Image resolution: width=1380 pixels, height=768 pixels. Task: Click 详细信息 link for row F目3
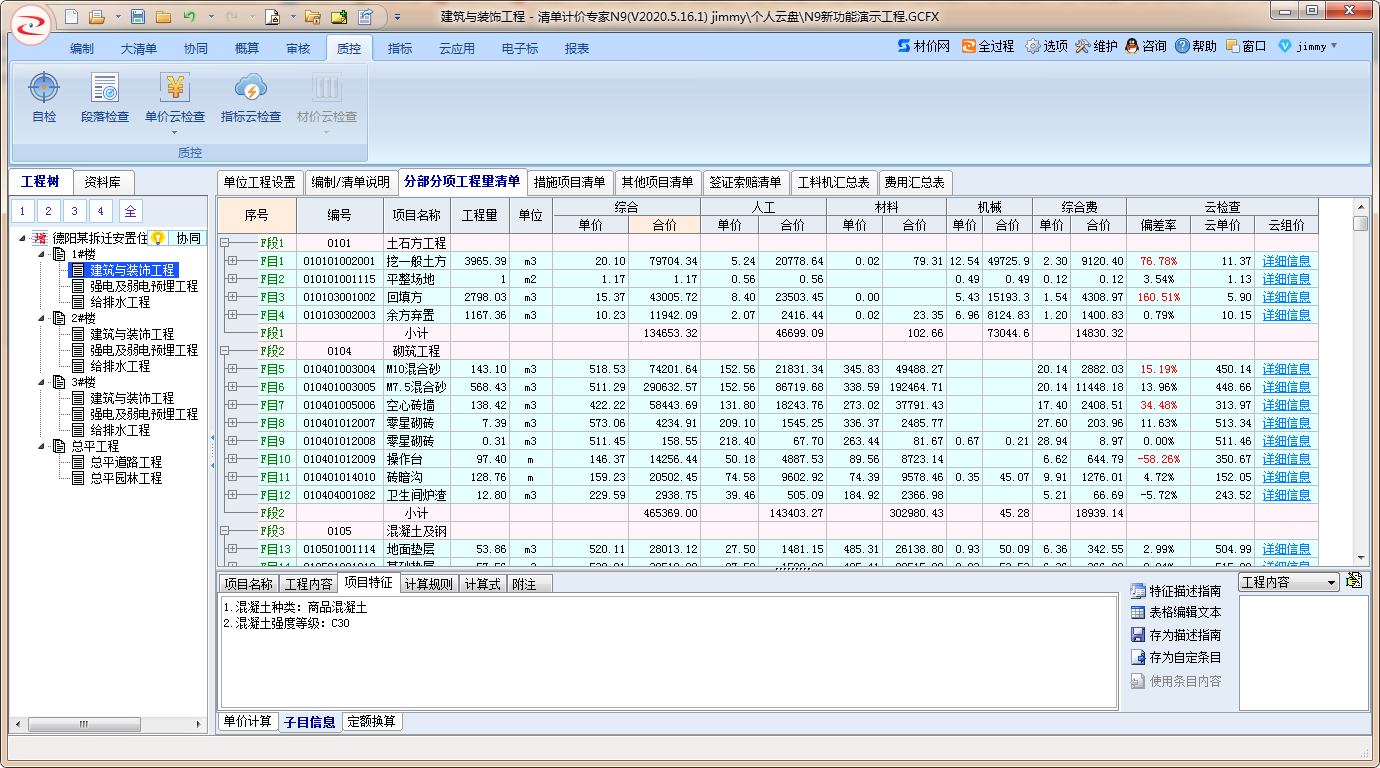point(1286,297)
